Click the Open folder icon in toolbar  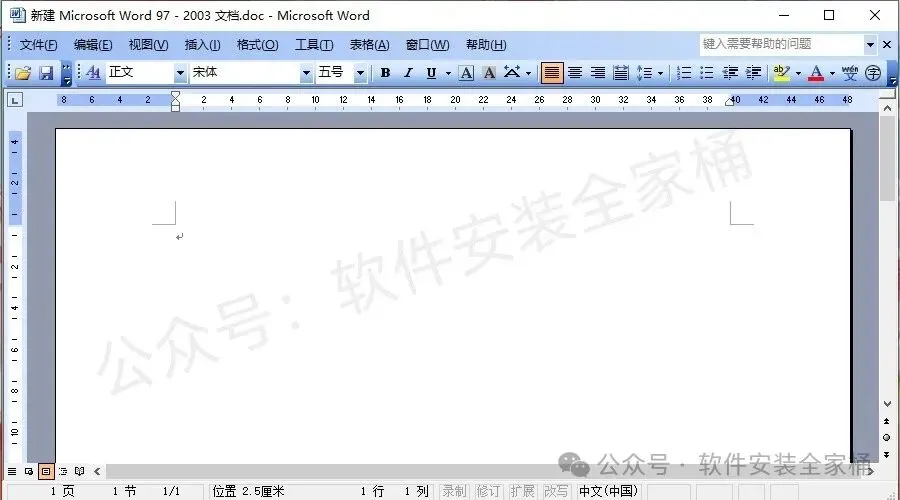(x=23, y=73)
